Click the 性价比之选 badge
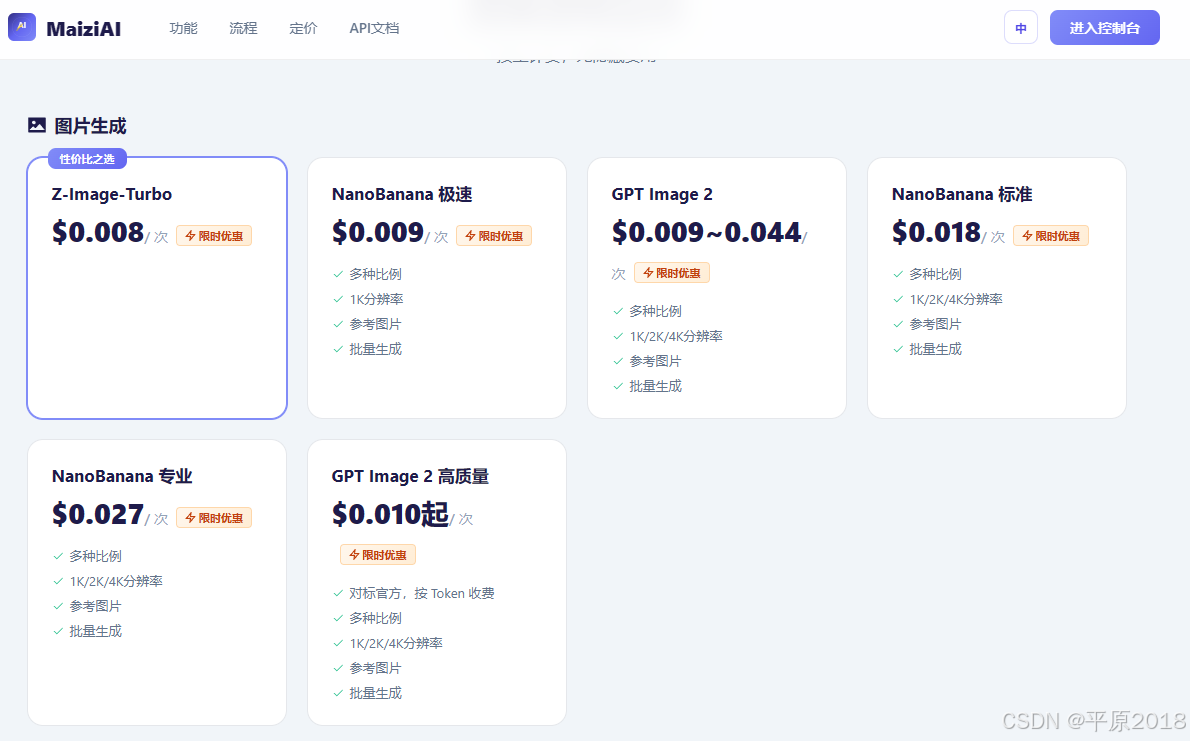 (x=87, y=159)
